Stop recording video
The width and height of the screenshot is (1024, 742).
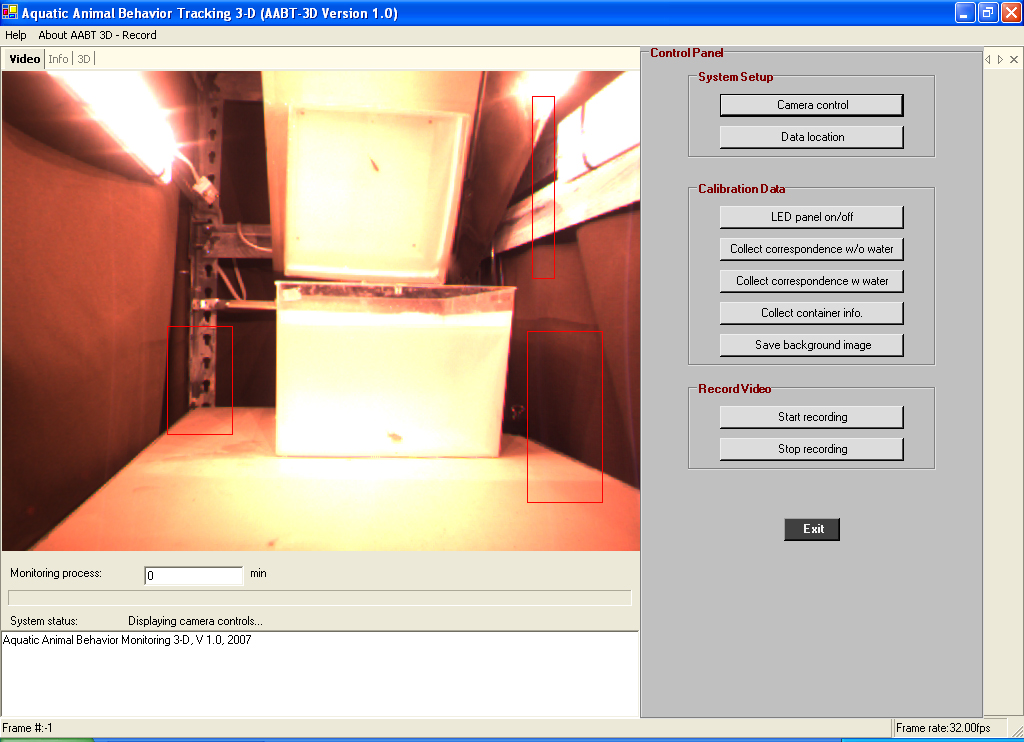tap(812, 449)
